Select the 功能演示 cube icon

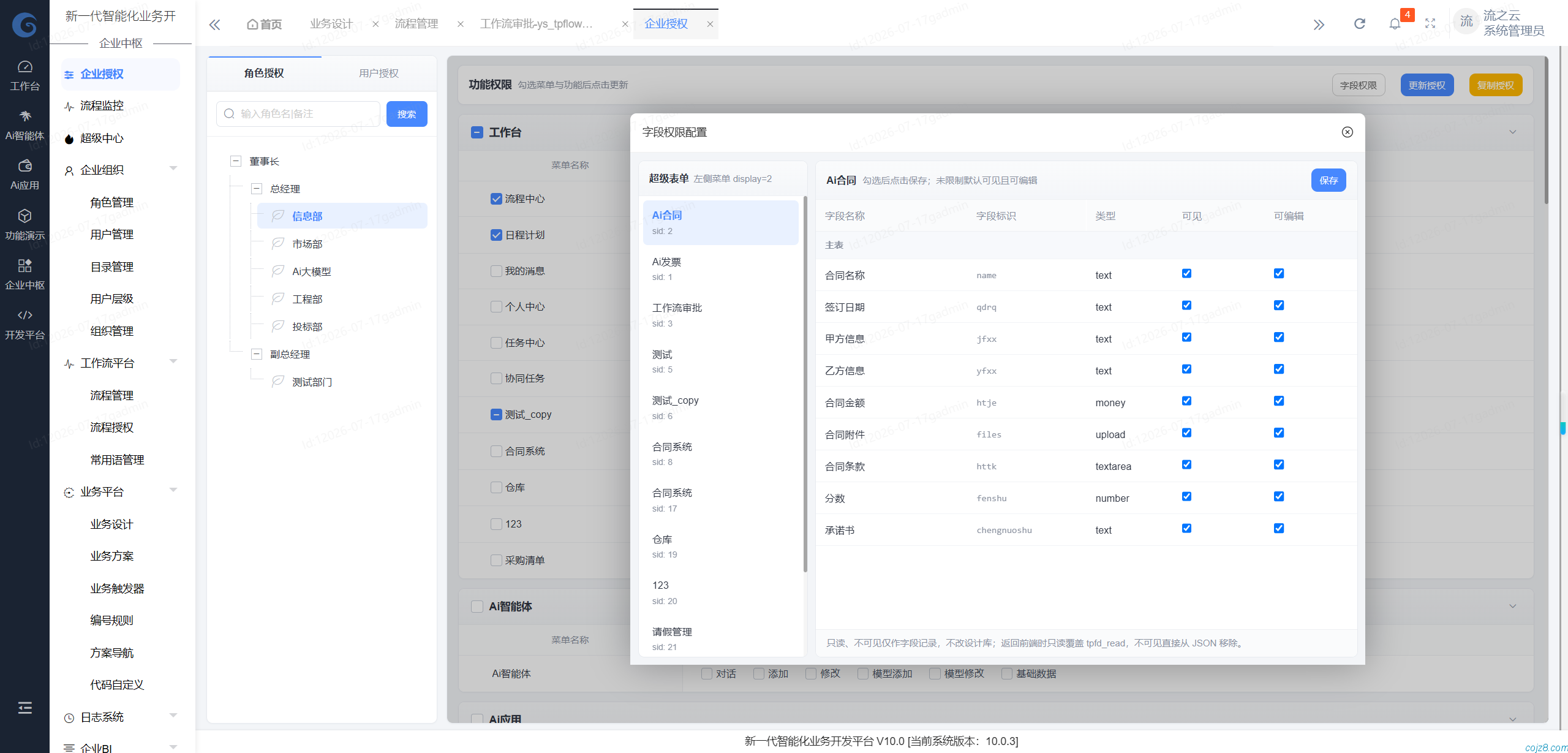[24, 216]
